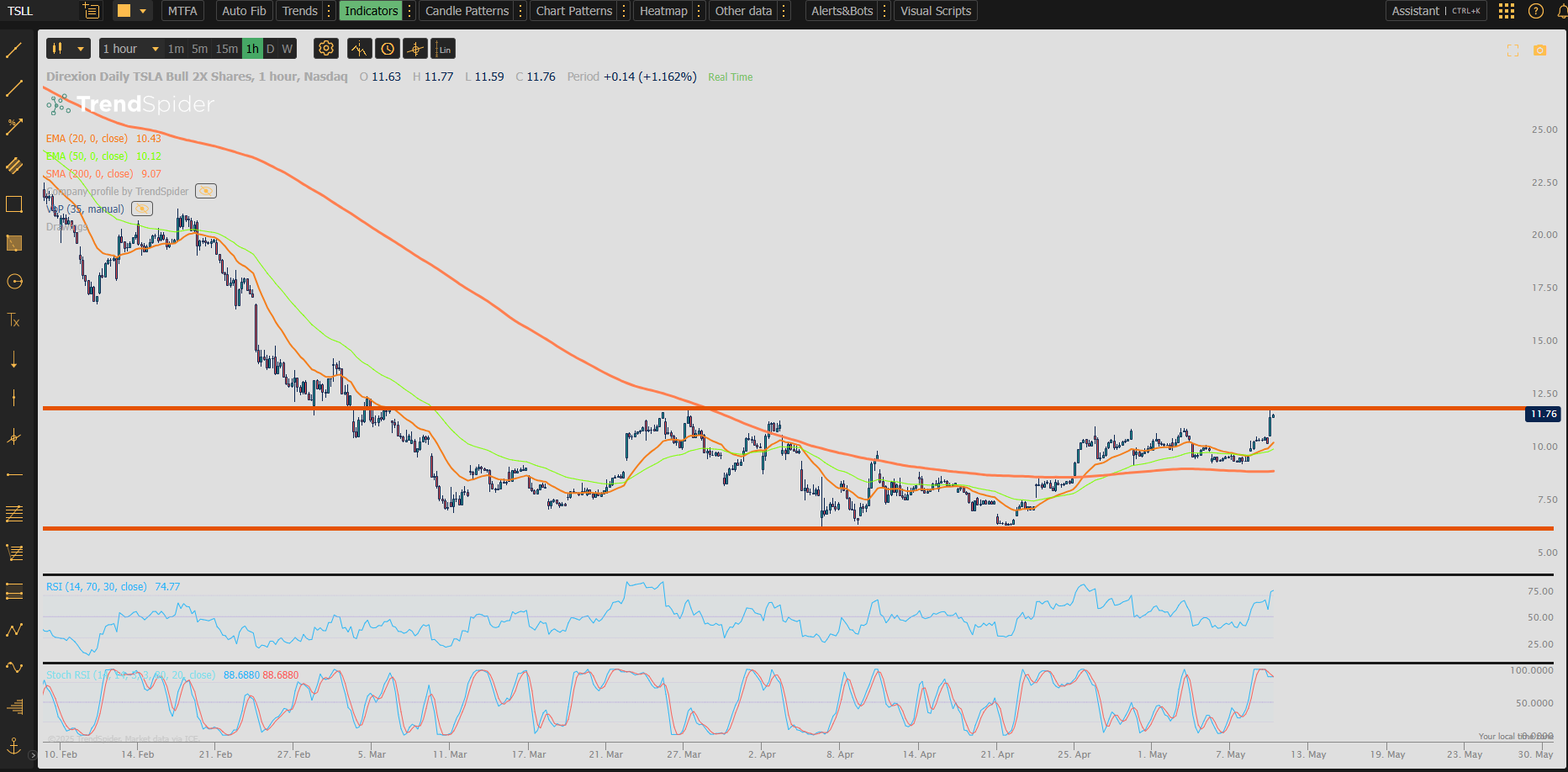The width and height of the screenshot is (1568, 772).
Task: Toggle the Auto Fib button
Action: 244,11
